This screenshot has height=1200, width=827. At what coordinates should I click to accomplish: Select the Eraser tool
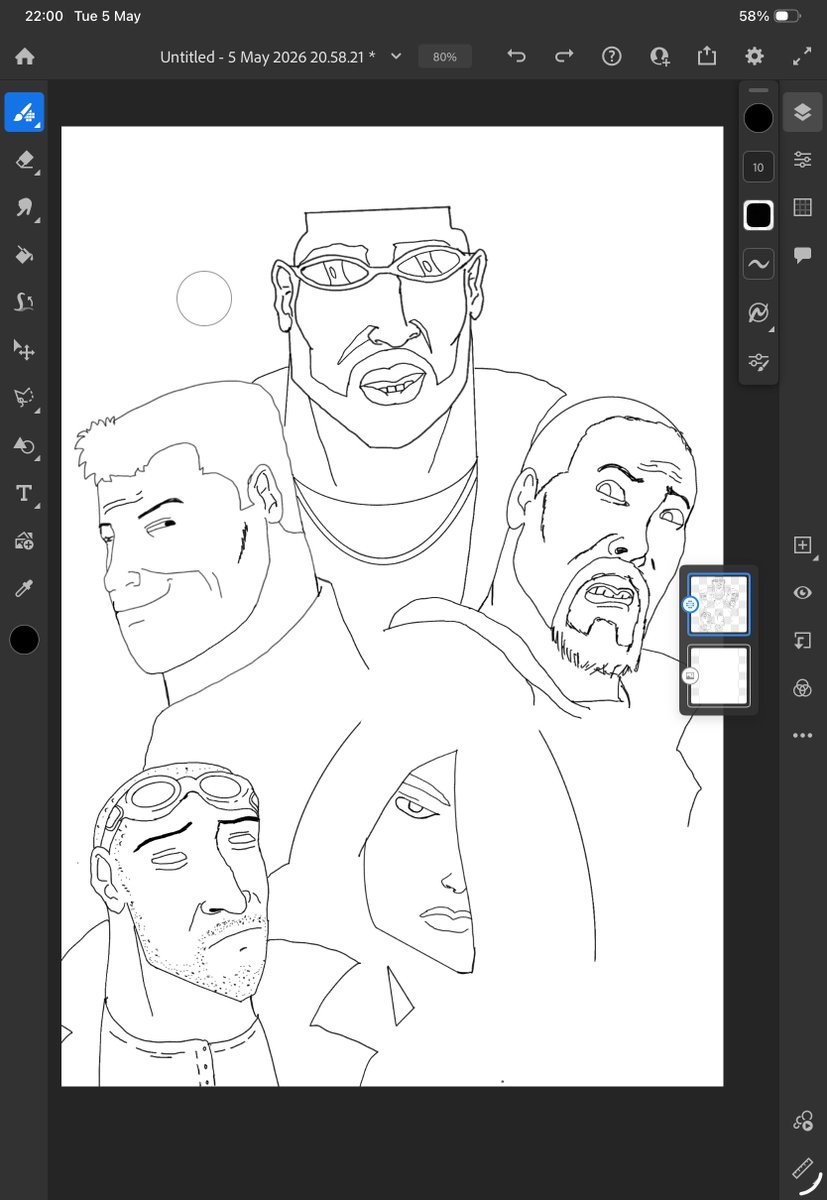pyautogui.click(x=24, y=160)
